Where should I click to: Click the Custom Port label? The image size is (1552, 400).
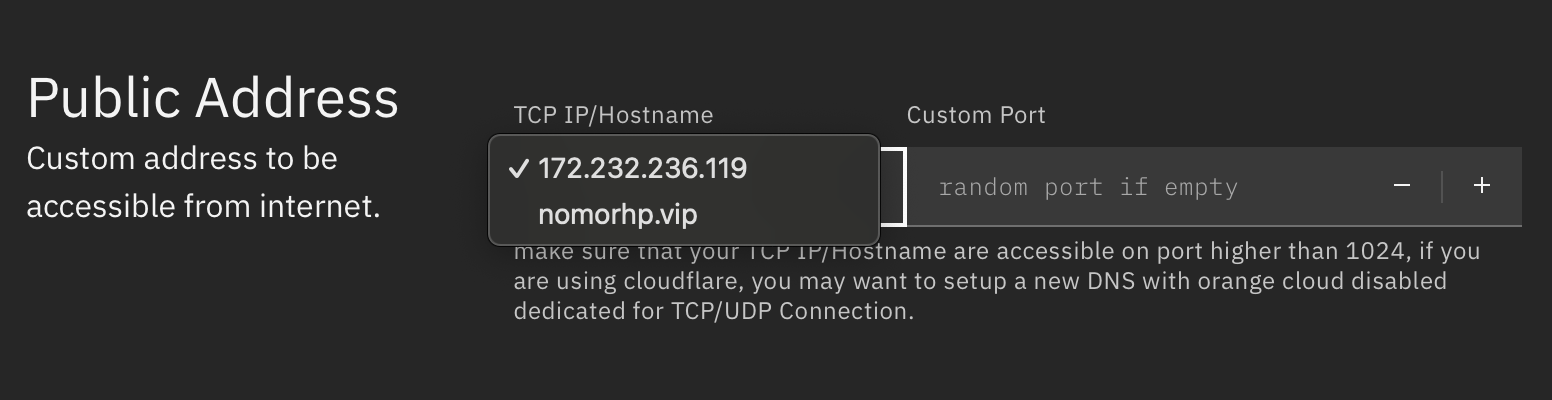click(975, 115)
